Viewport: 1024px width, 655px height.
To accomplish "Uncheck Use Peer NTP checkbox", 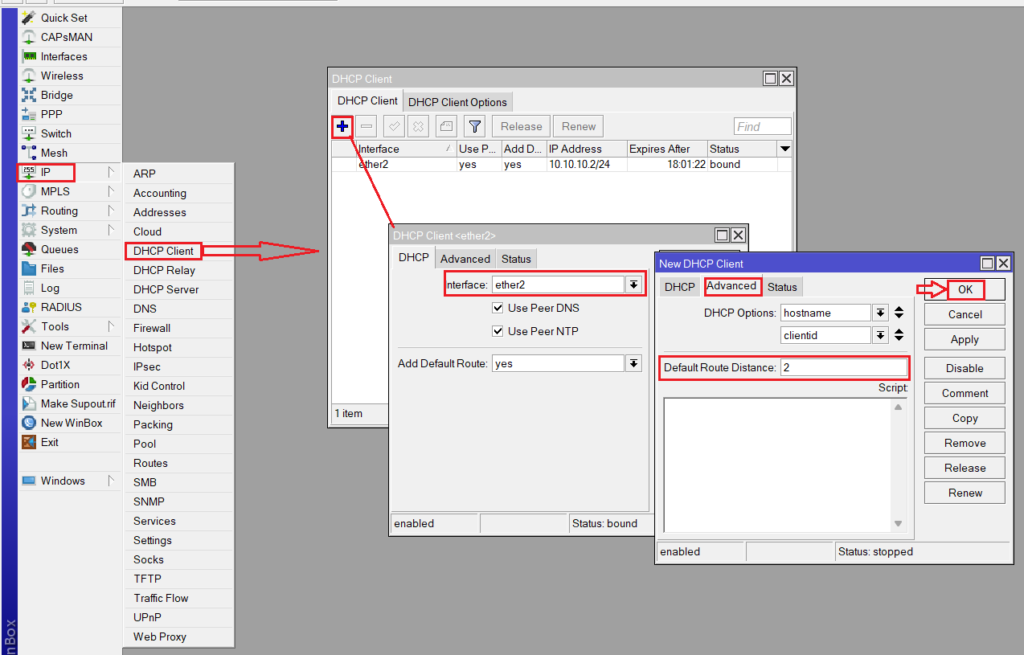I will pyautogui.click(x=498, y=331).
